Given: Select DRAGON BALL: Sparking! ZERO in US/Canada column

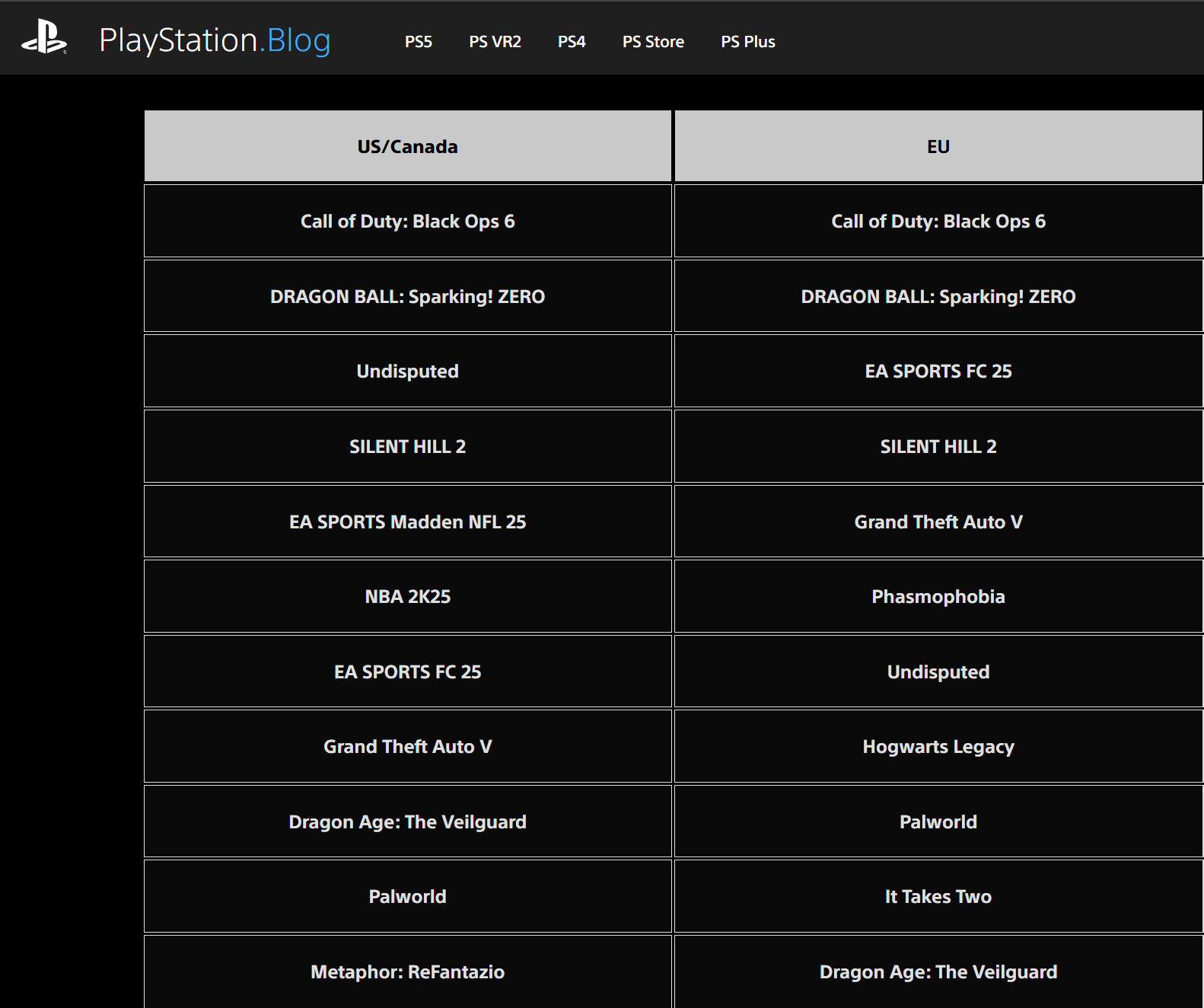Looking at the screenshot, I should pyautogui.click(x=408, y=296).
